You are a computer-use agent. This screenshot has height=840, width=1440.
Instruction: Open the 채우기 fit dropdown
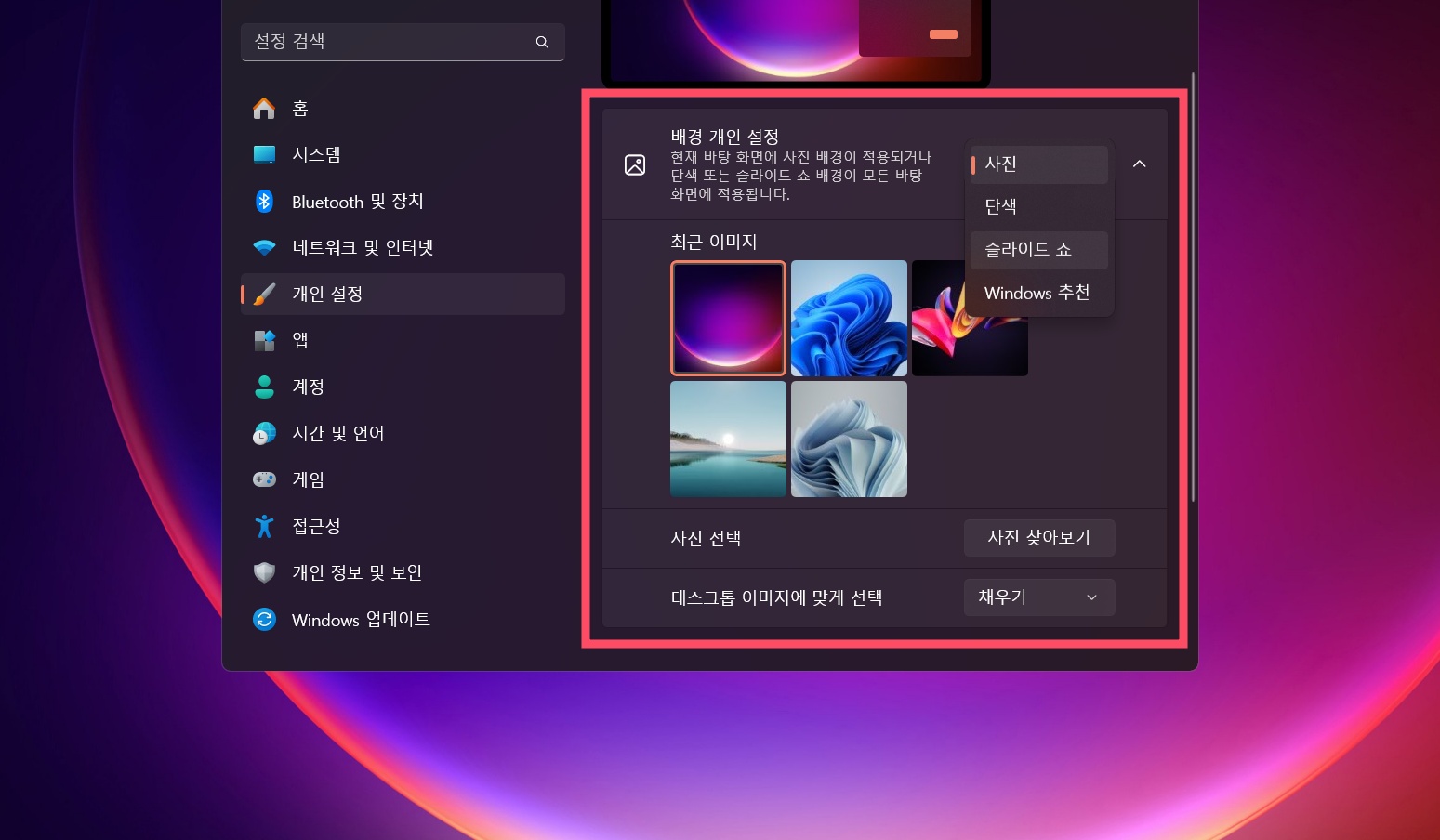[x=1039, y=597]
